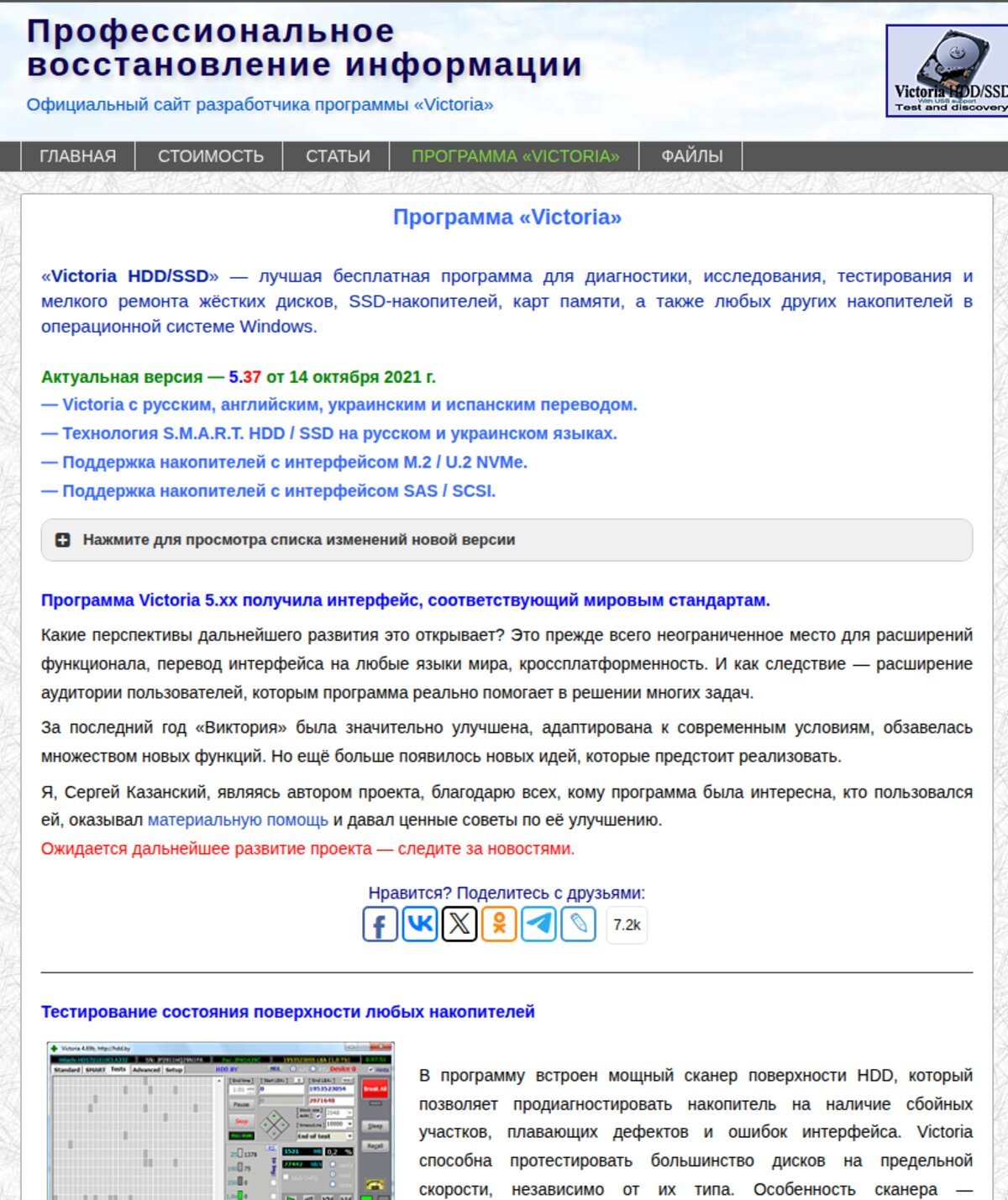Open the ФАЙЛЫ menu section
1008x1200 pixels.
692,156
